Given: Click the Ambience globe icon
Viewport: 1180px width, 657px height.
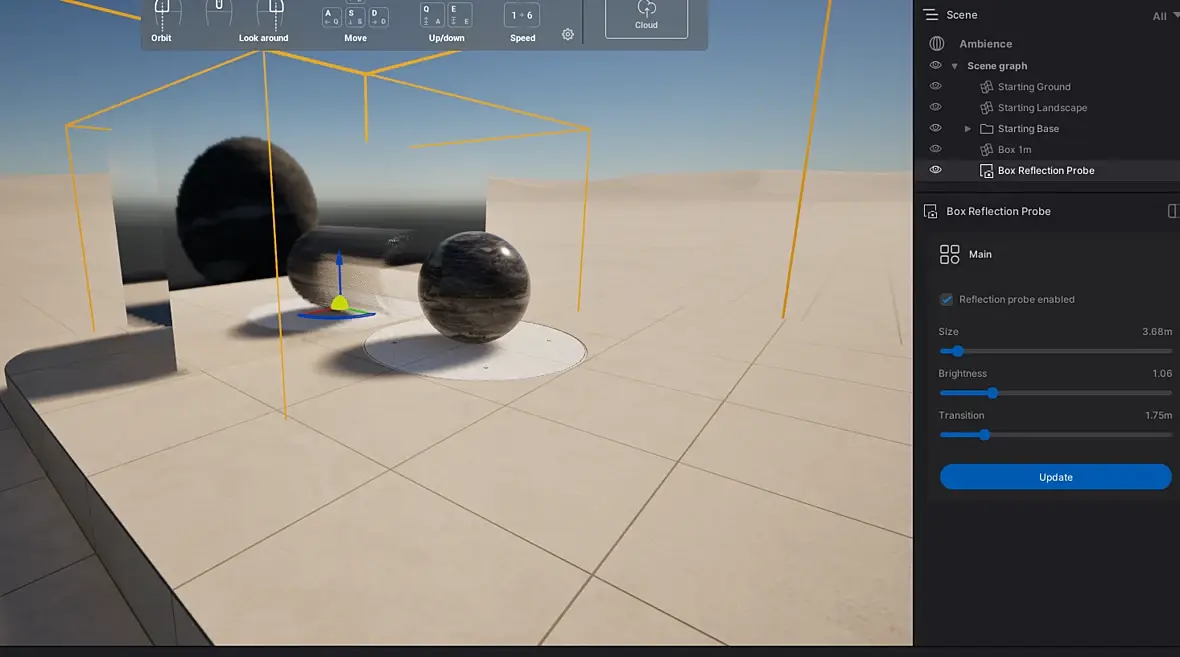Looking at the screenshot, I should pos(936,44).
